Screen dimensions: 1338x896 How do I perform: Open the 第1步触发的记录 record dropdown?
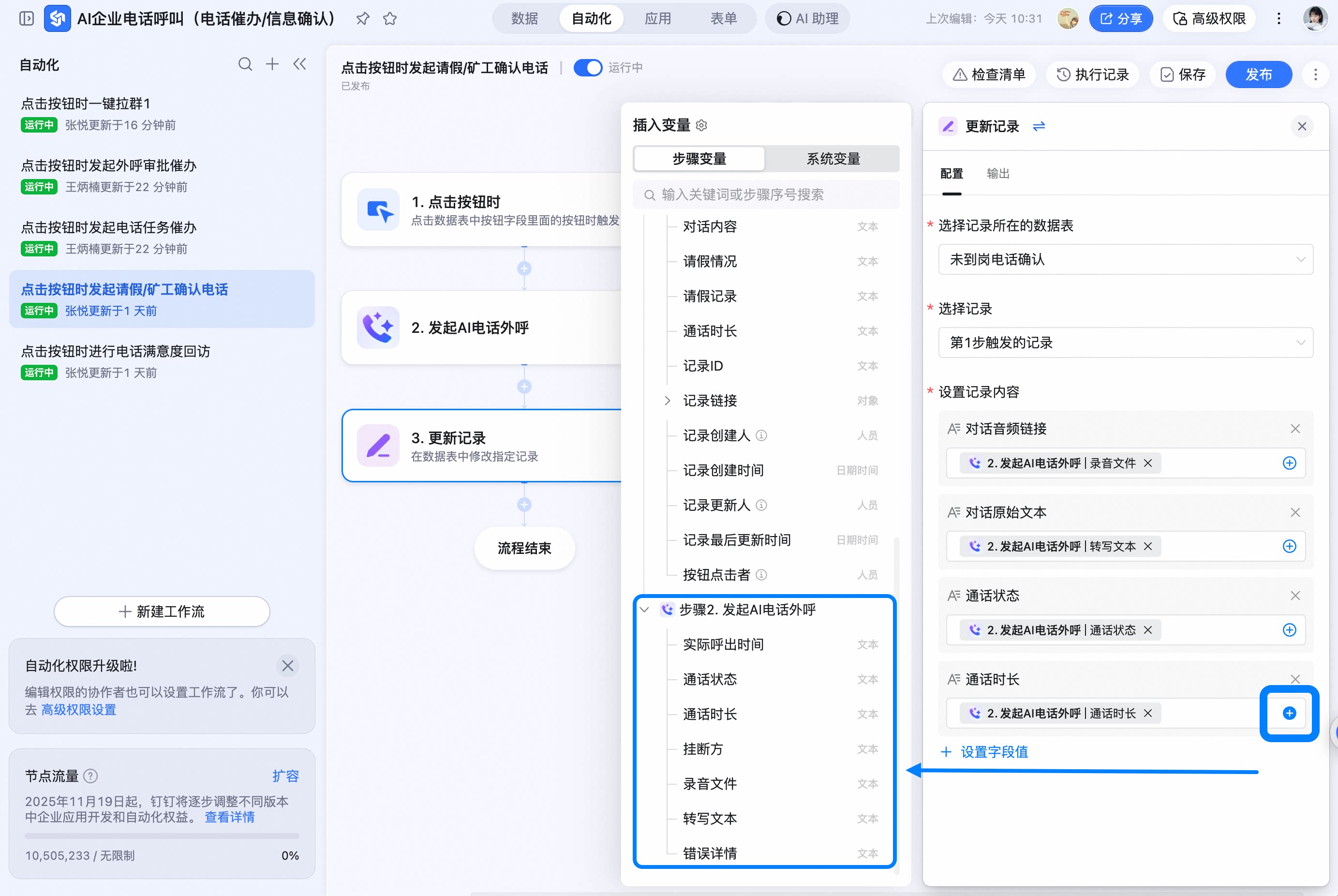click(1125, 342)
